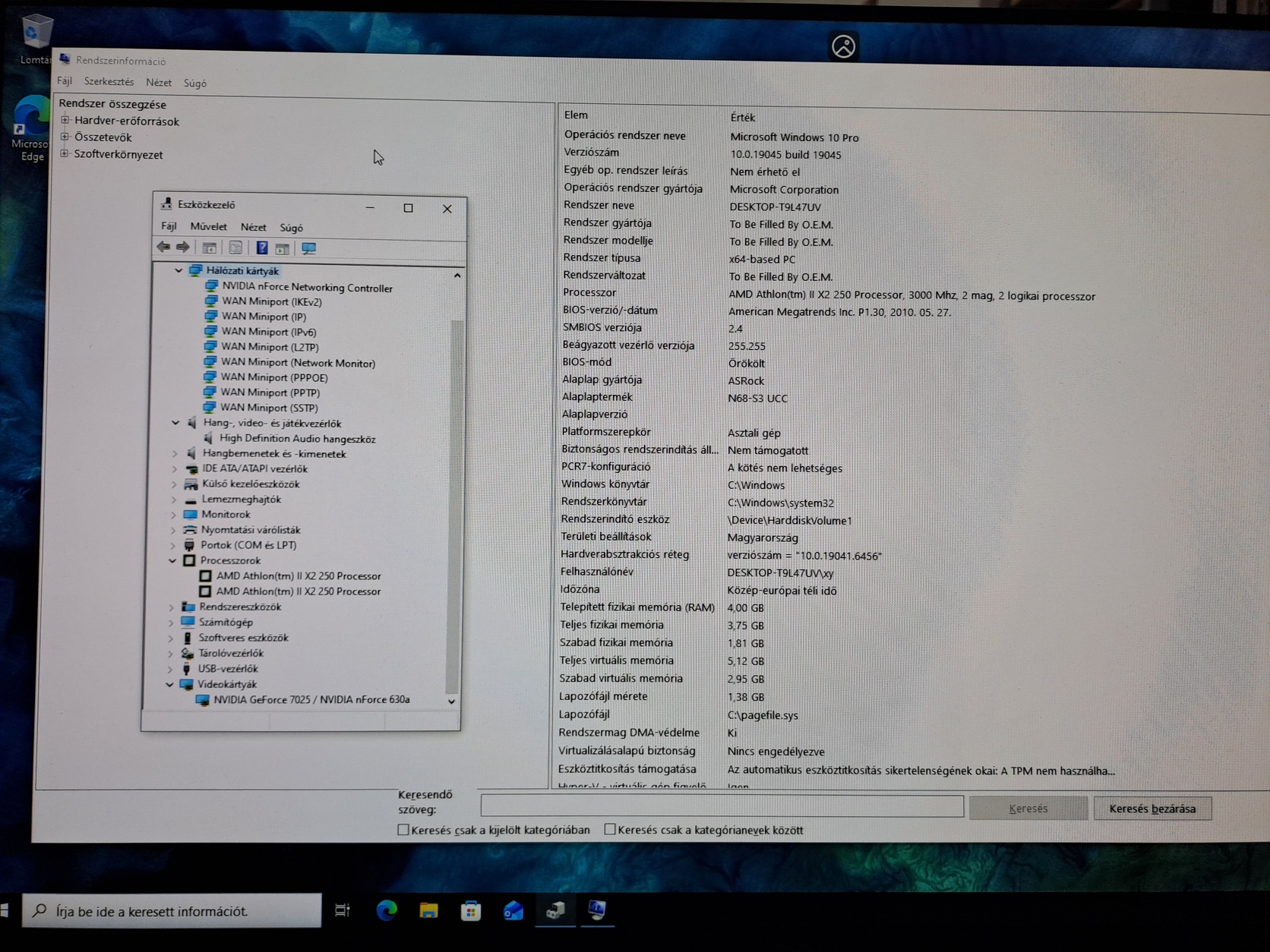
Task: Select the WAN Miniport (L2TP) entry
Action: [x=270, y=347]
